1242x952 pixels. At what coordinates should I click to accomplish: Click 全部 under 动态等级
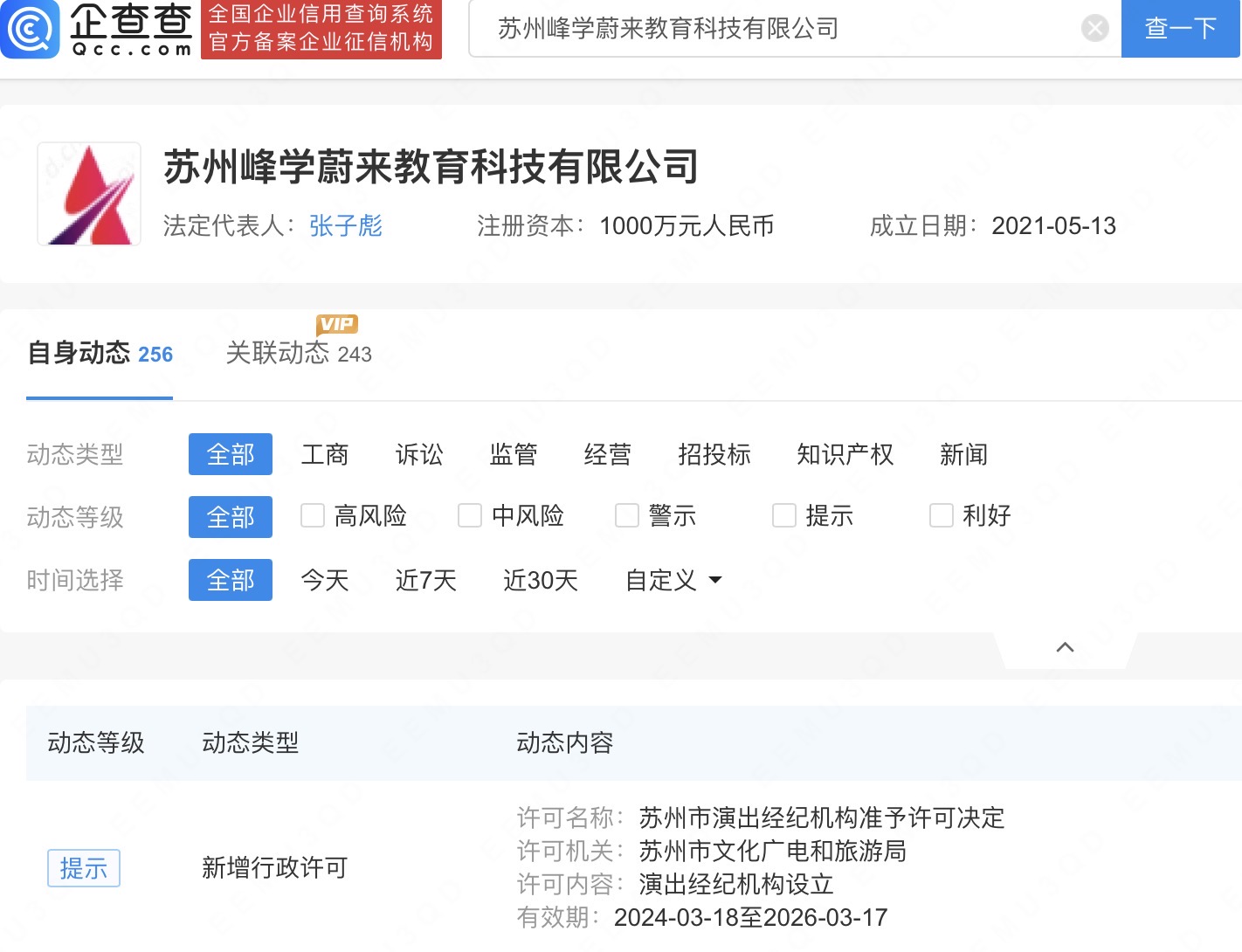click(230, 517)
